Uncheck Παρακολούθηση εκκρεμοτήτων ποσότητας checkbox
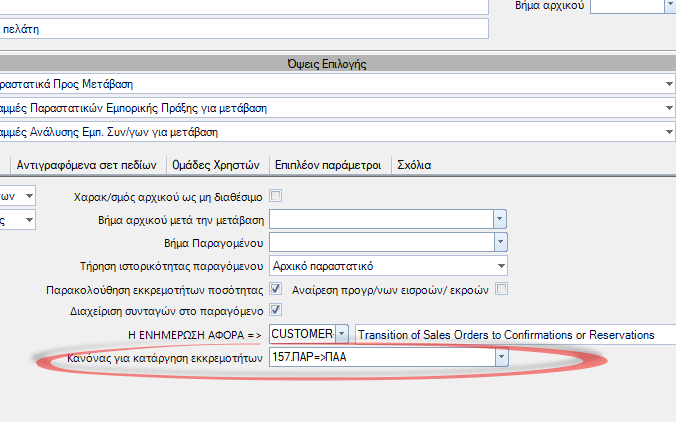 point(275,288)
